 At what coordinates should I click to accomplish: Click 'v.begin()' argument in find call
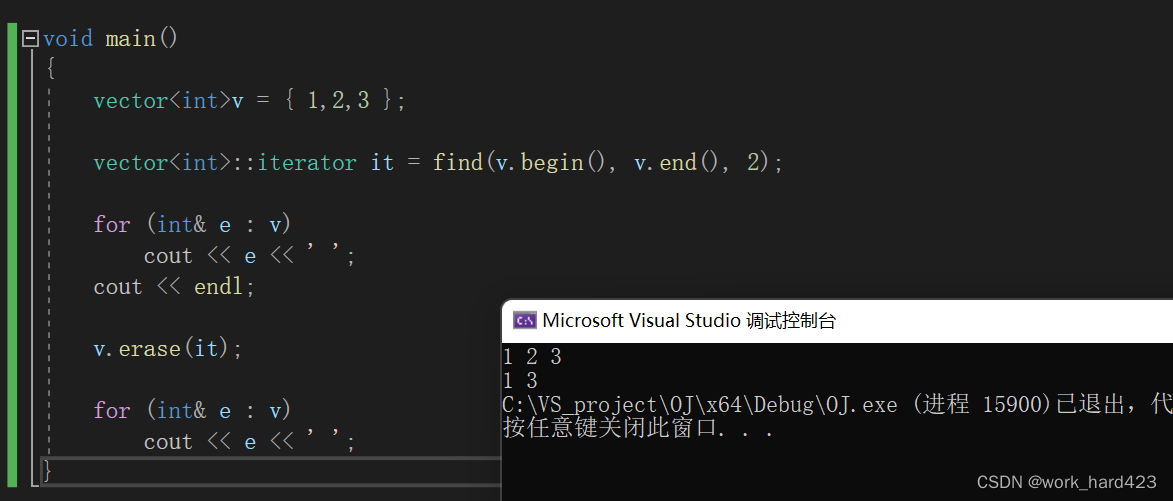pos(551,162)
